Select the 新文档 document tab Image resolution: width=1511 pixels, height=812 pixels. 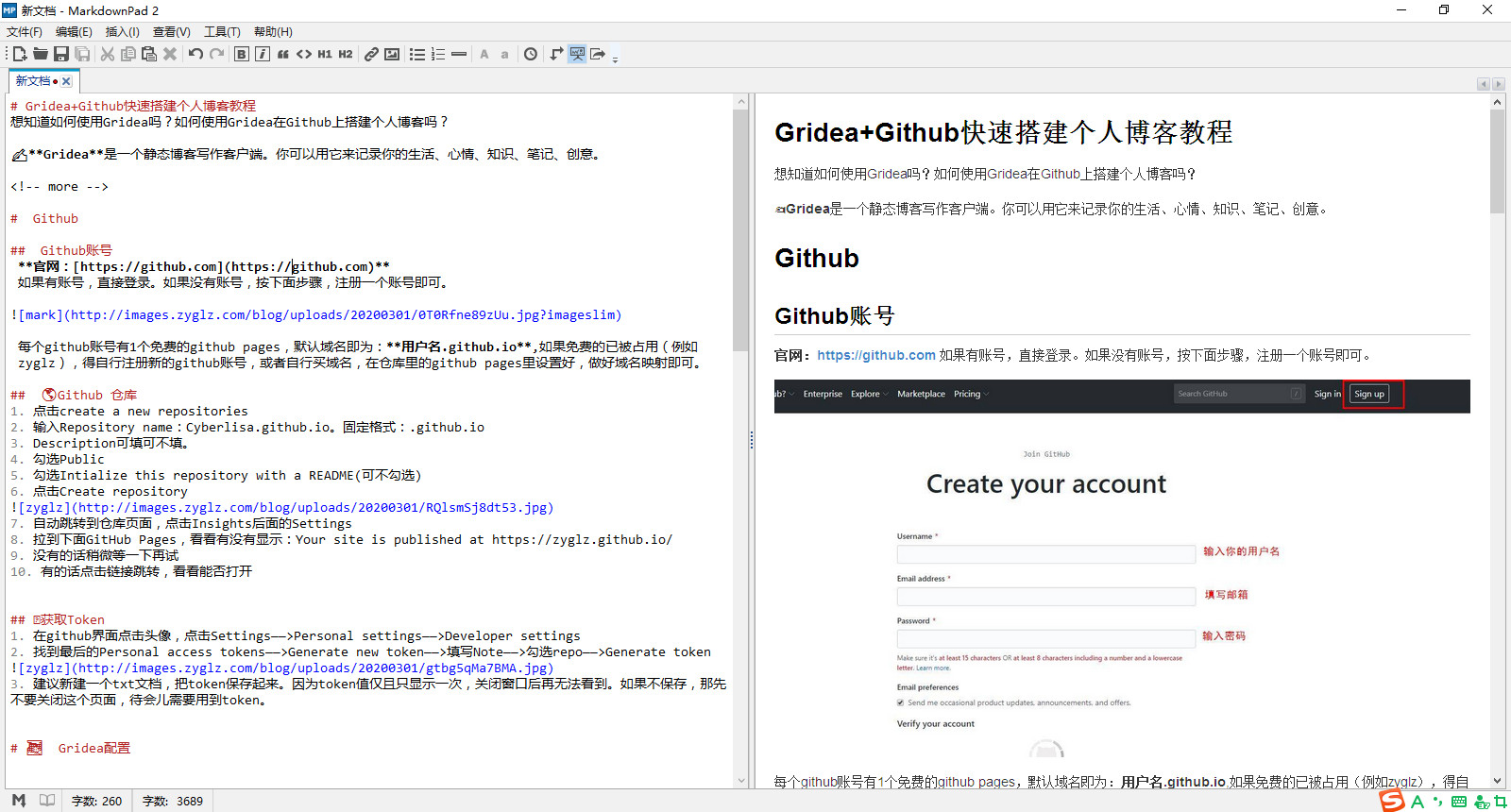click(34, 81)
